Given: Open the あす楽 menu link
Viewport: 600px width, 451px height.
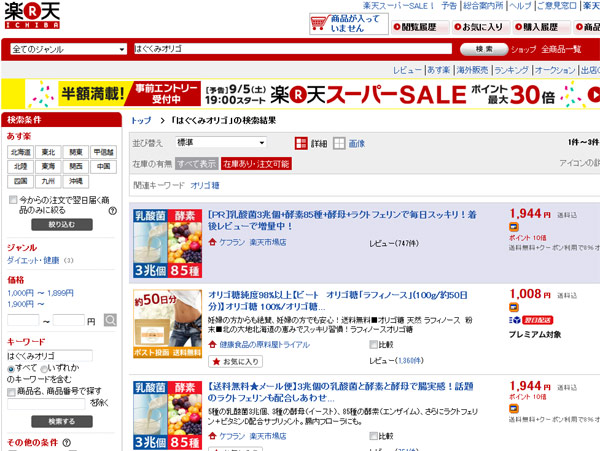Looking at the screenshot, I should [439, 70].
